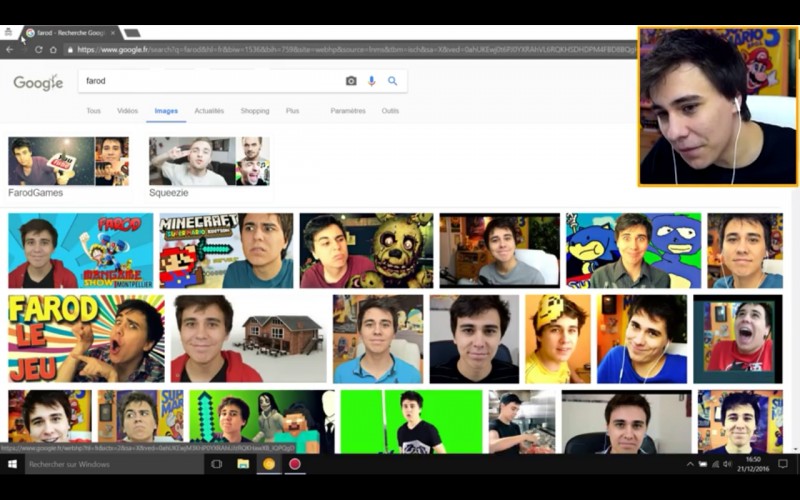Click the Rechercher sur Windows search box
Viewport: 800px width, 500px height.
[x=115, y=464]
